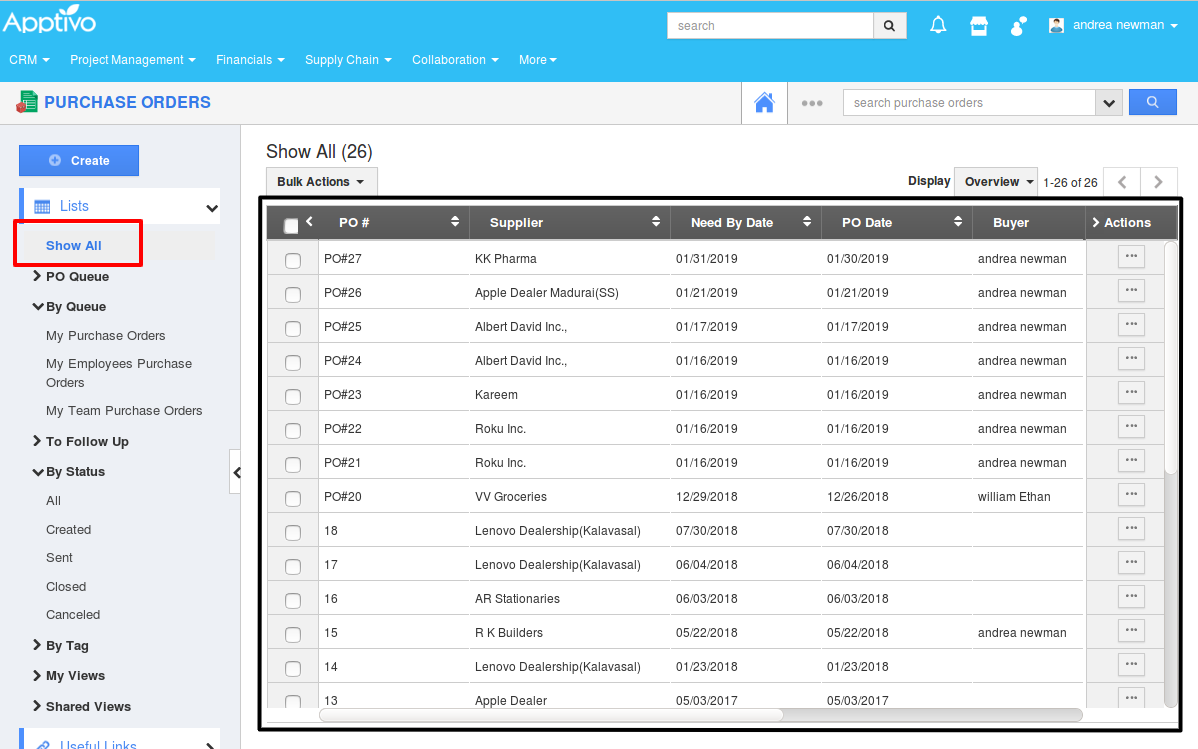Viewport: 1198px width, 749px height.
Task: Click the Create button
Action: point(79,161)
